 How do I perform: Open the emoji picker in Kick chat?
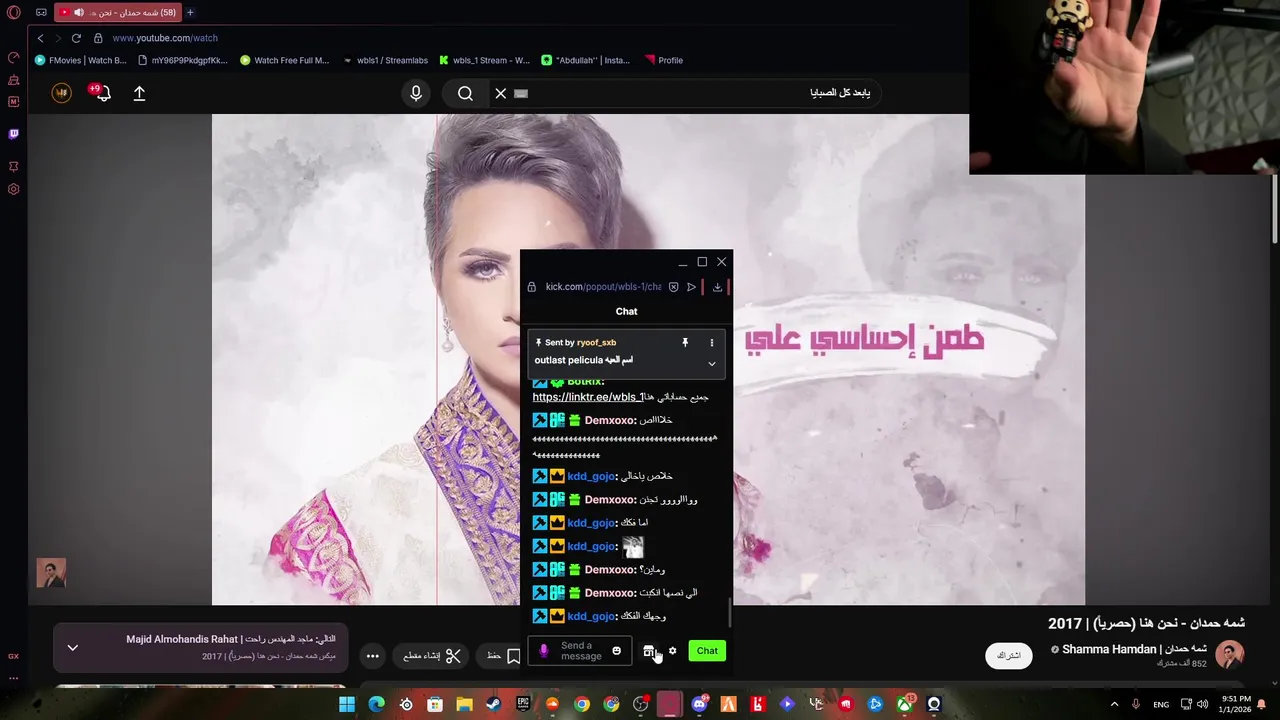[616, 651]
